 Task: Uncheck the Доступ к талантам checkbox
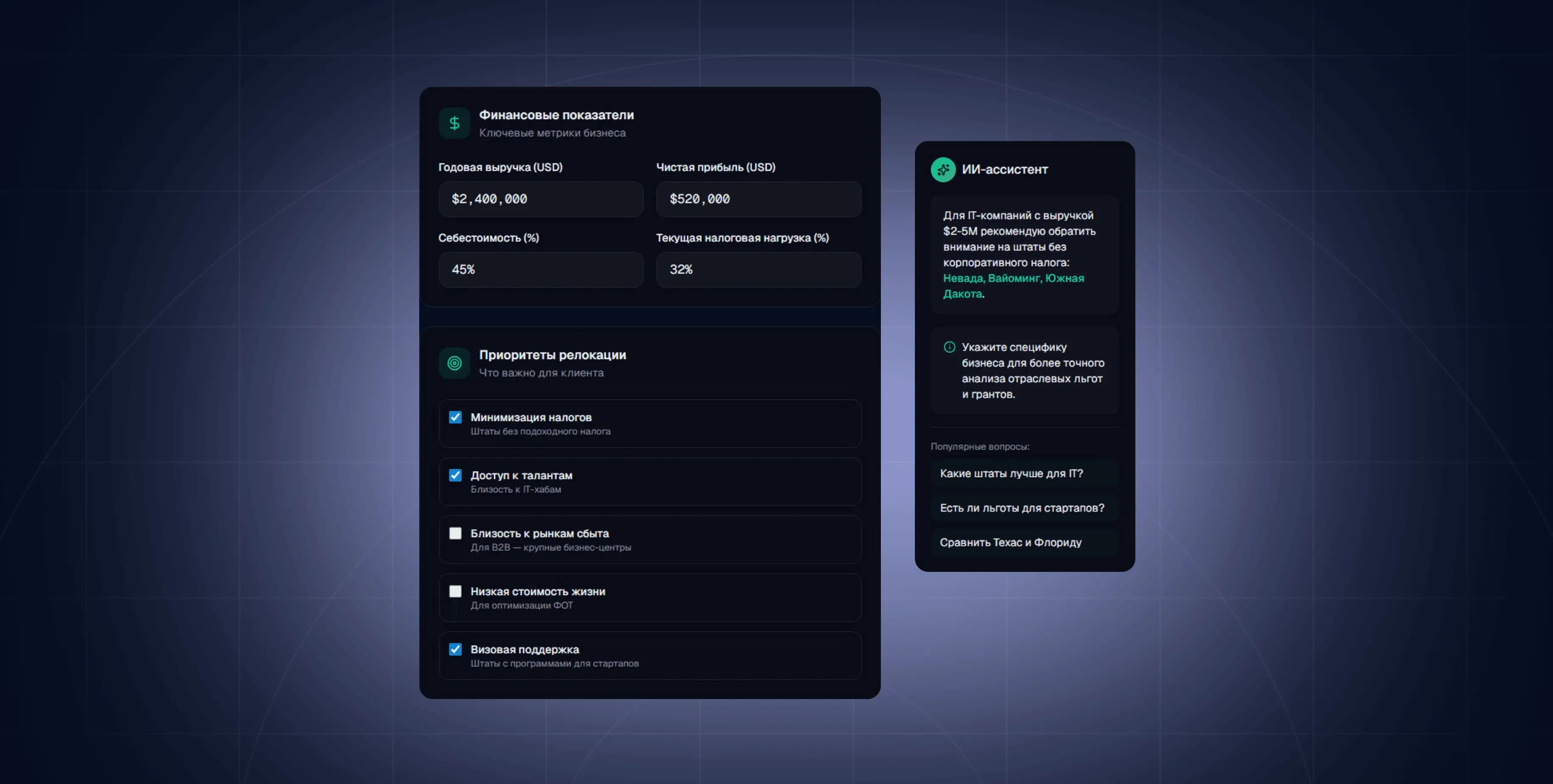455,475
